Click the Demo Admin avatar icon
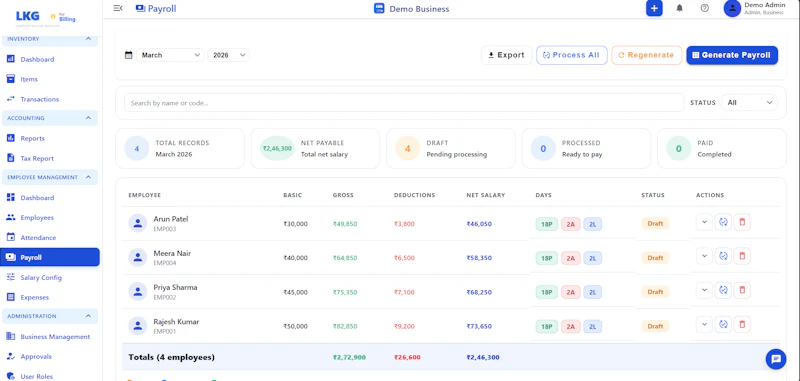The height and width of the screenshot is (381, 800). pyautogui.click(x=732, y=8)
